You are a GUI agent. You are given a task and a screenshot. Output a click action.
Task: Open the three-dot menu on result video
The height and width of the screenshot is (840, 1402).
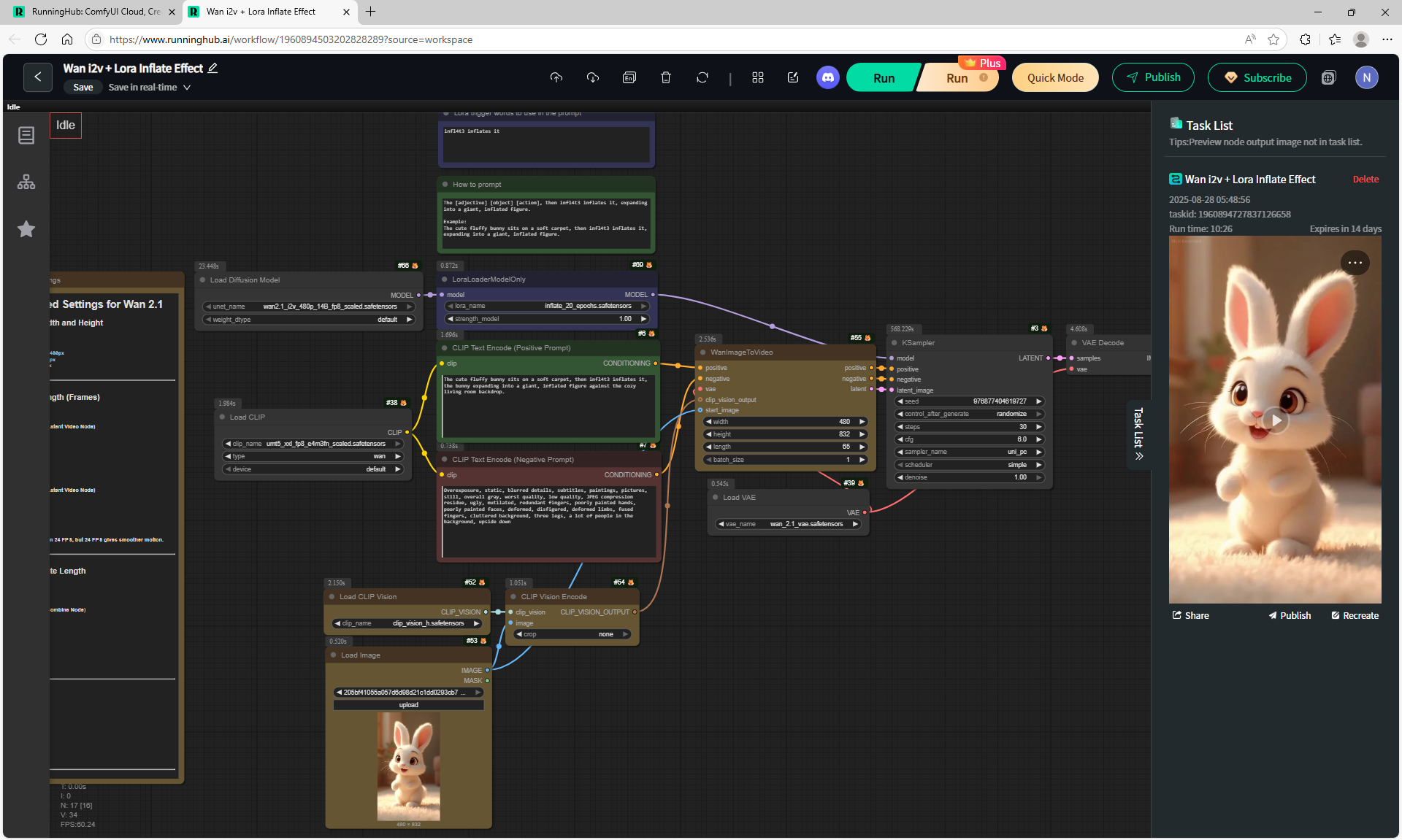(1355, 263)
